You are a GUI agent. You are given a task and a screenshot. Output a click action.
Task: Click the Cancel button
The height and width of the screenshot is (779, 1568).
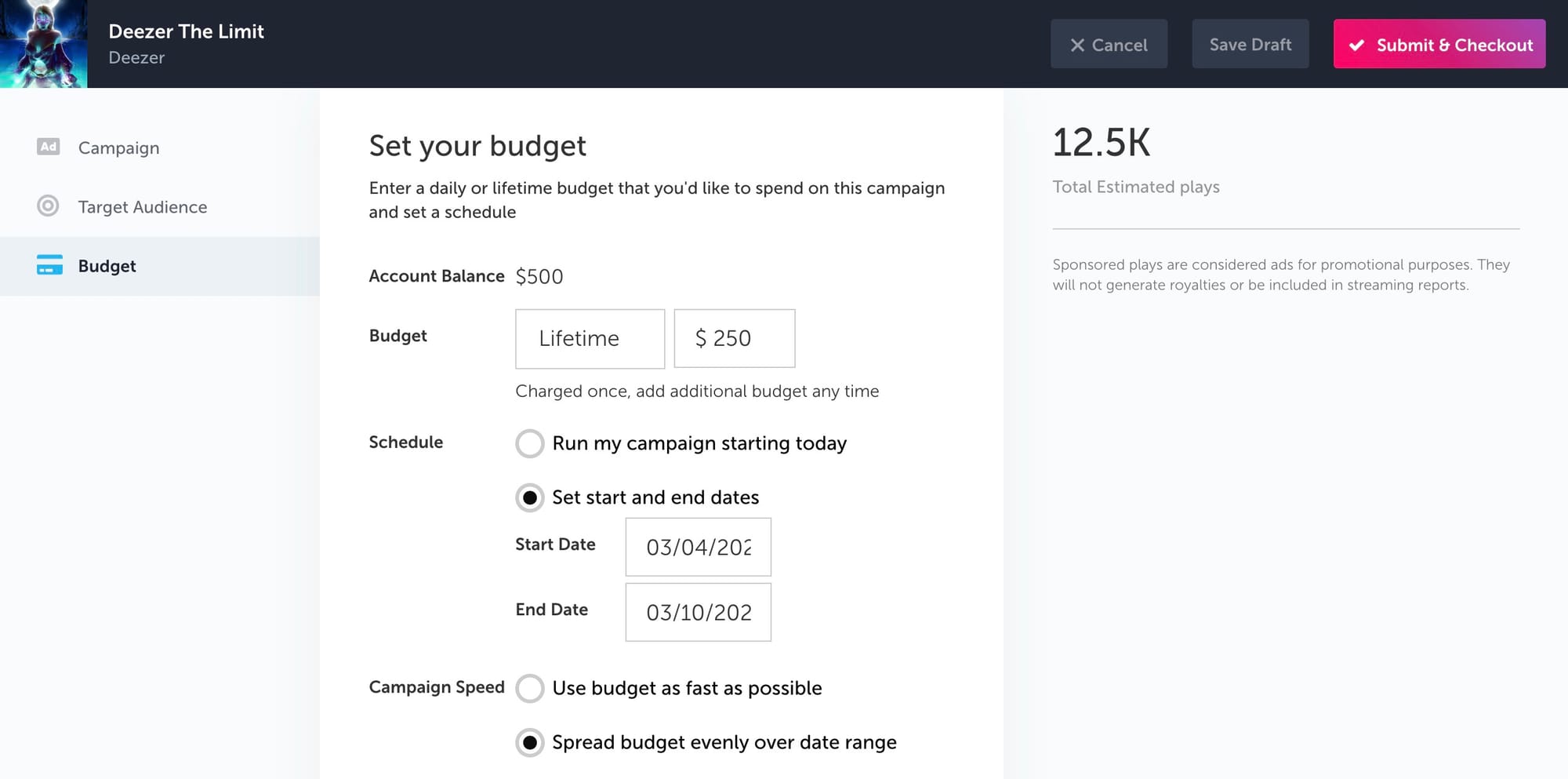click(1109, 44)
